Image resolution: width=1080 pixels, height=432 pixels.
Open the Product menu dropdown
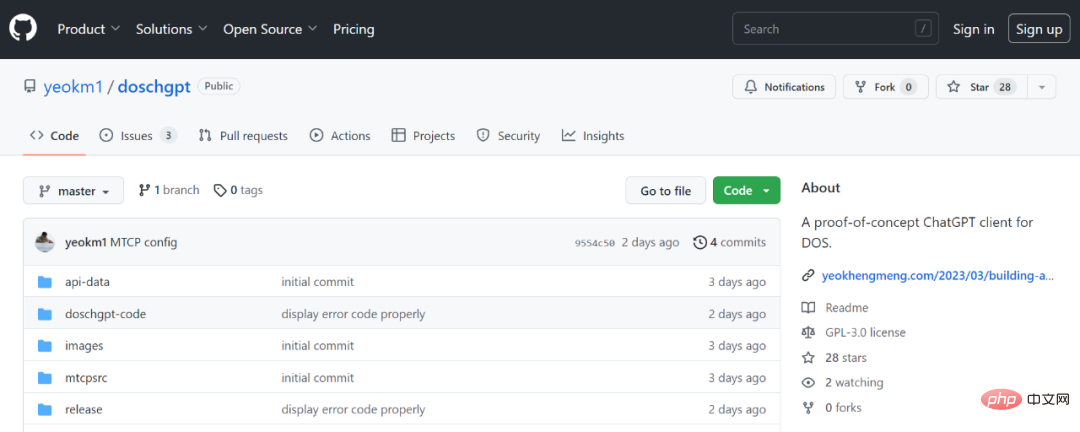click(88, 29)
